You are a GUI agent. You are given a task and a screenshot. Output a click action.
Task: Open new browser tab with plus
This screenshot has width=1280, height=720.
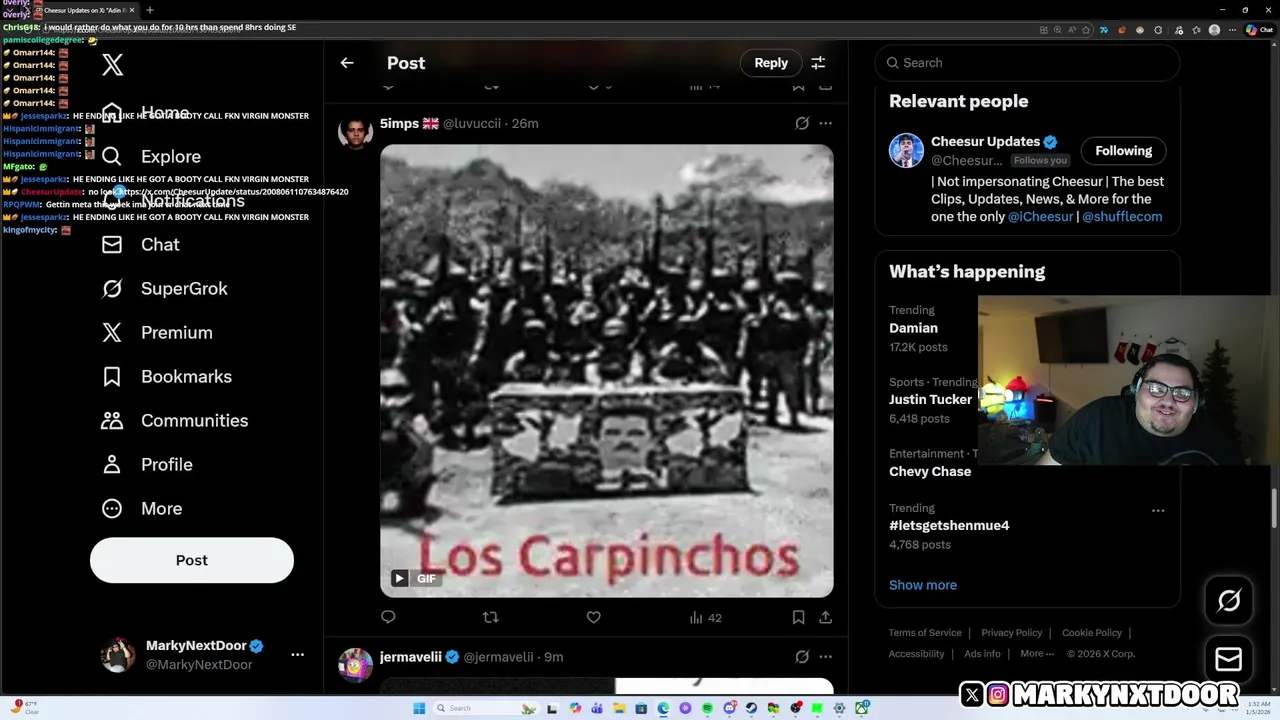coord(149,10)
